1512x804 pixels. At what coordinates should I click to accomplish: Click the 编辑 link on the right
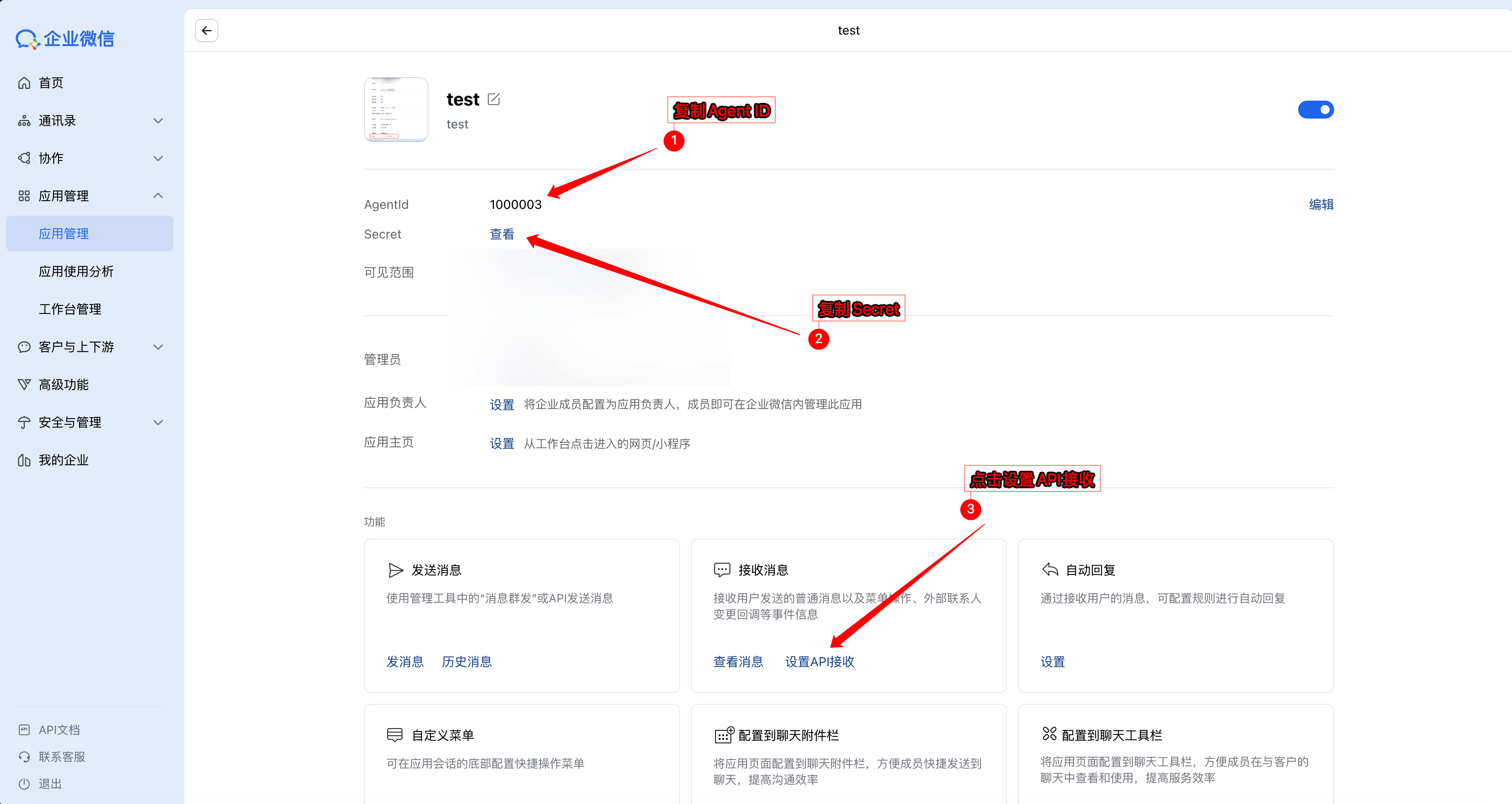(1321, 204)
